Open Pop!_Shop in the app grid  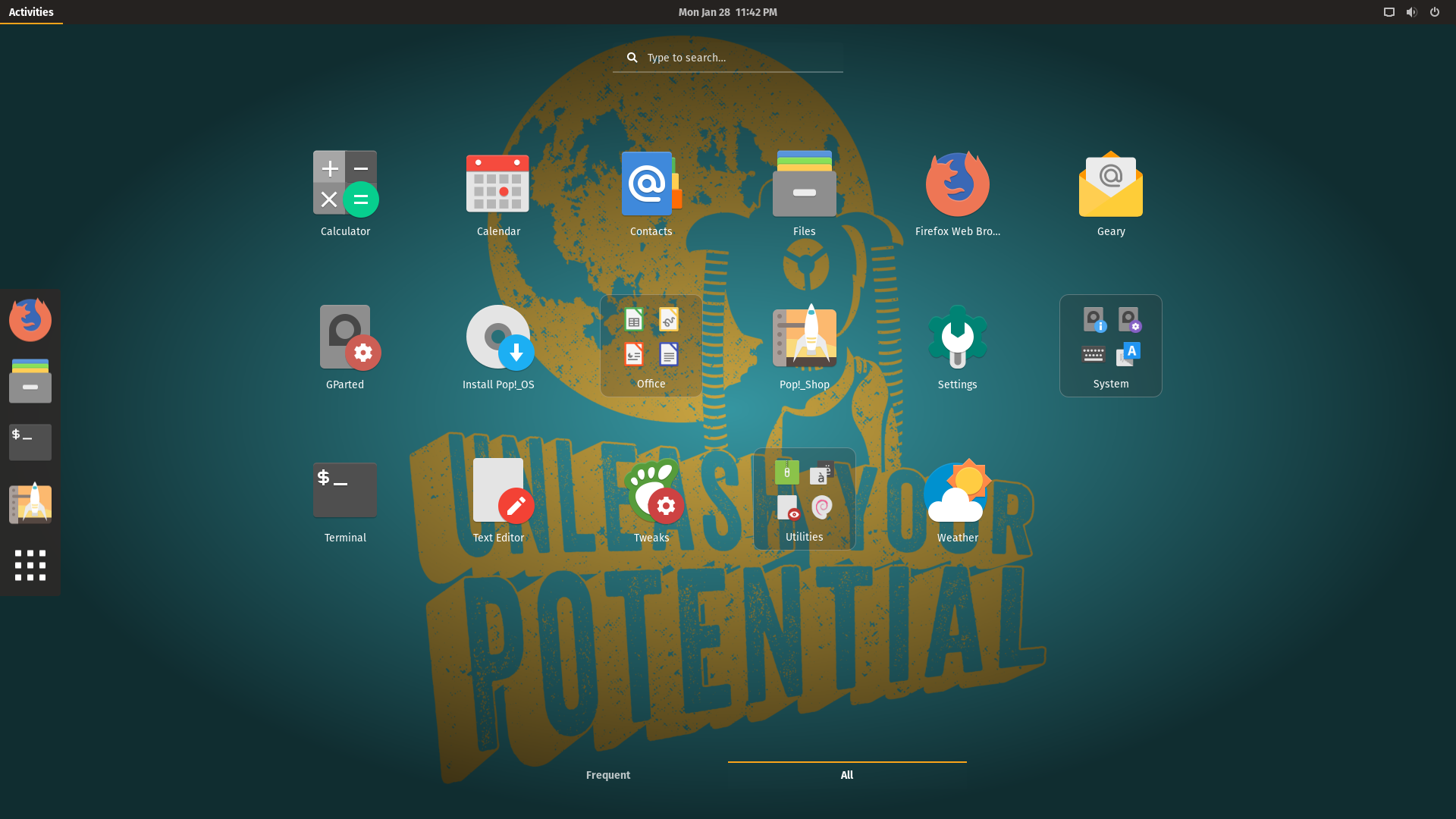tap(804, 337)
